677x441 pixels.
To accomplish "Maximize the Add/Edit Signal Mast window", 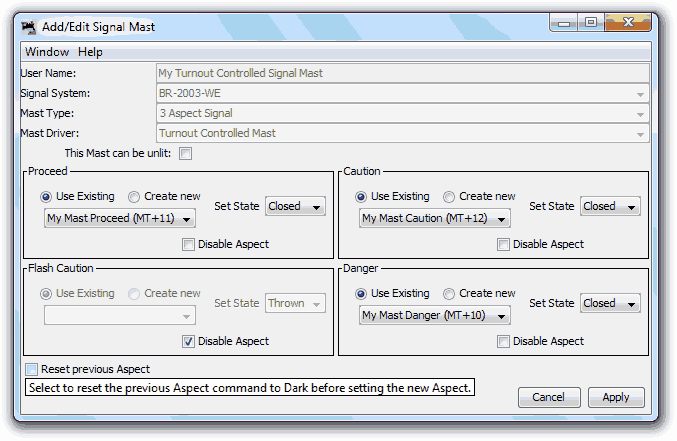I will pos(591,22).
